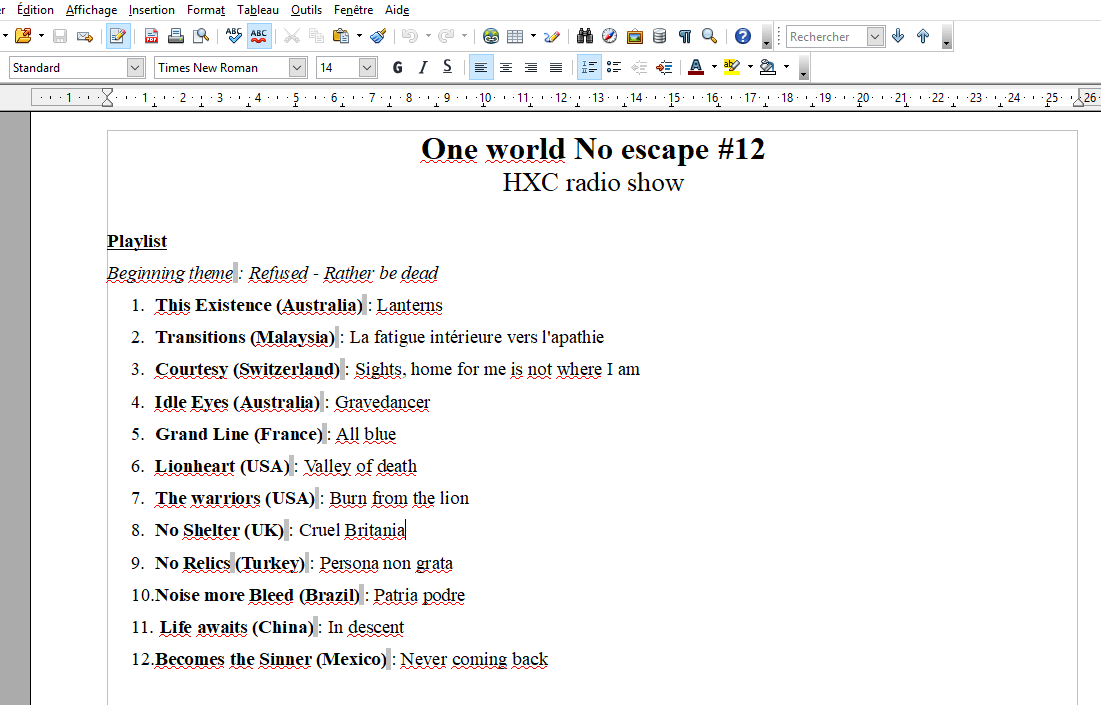Viewport: 1101px width, 705px height.
Task: Apply the red font color swatch
Action: (x=696, y=67)
